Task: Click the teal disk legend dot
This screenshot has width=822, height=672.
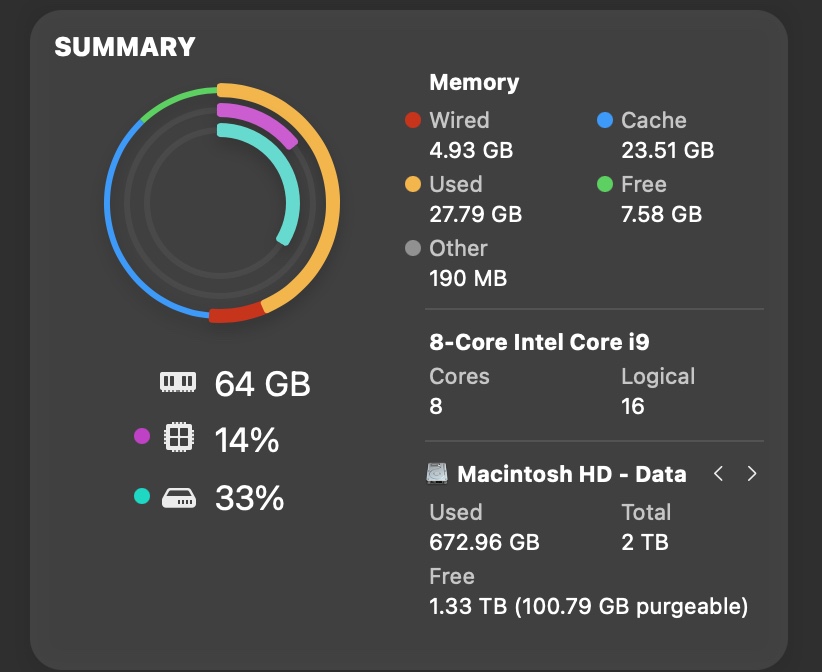Action: (141, 496)
